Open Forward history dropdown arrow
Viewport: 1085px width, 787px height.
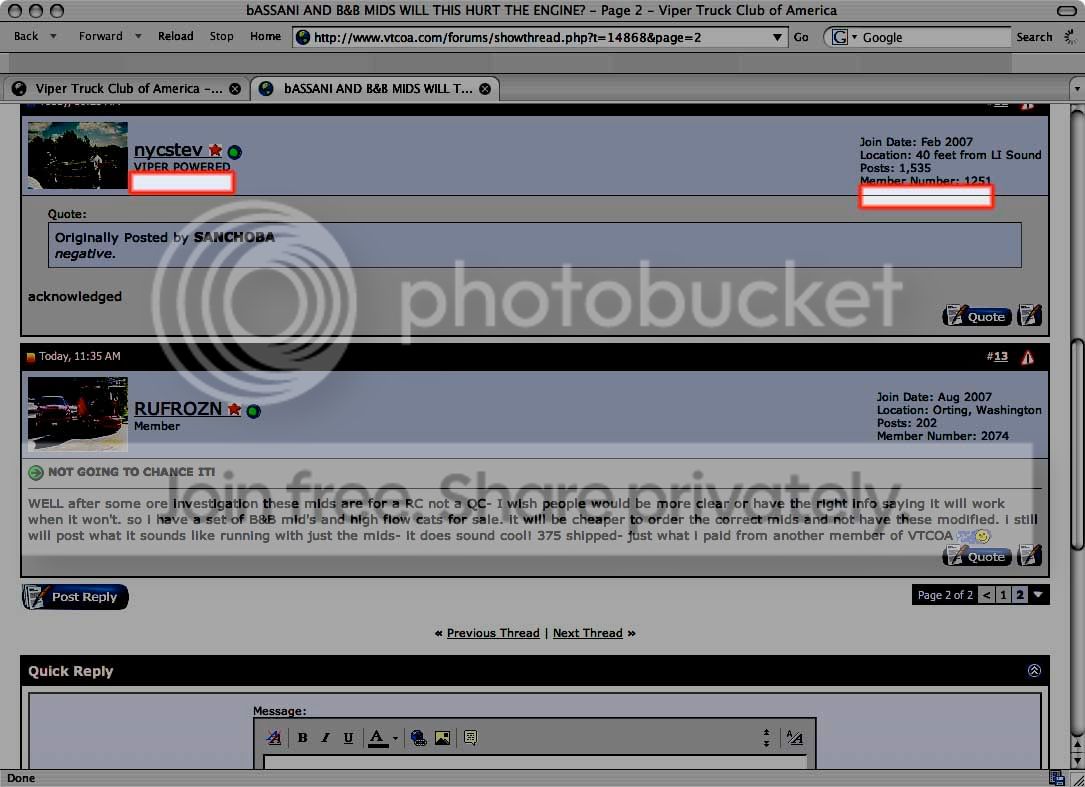[138, 36]
